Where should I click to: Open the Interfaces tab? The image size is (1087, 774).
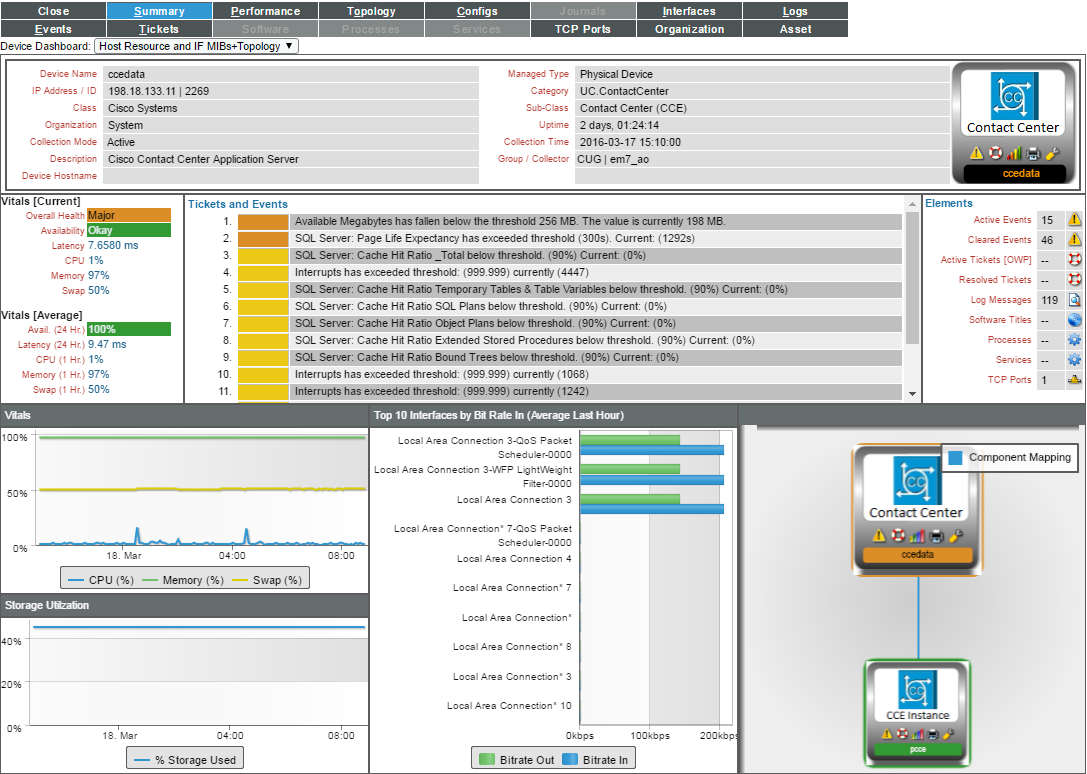click(689, 11)
